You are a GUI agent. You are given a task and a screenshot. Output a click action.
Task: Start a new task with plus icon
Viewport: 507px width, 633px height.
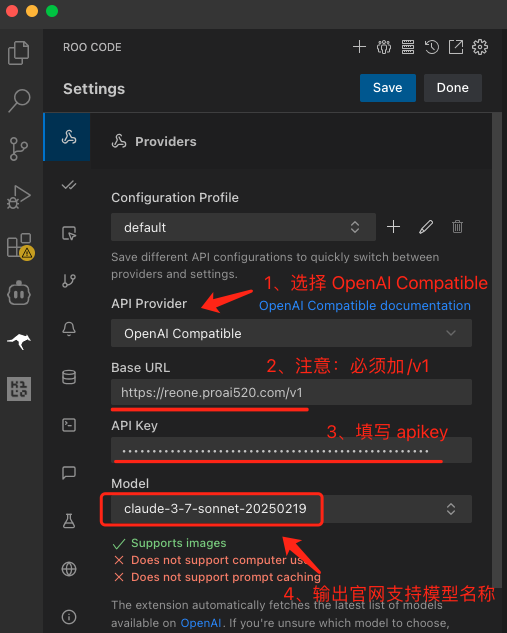point(359,47)
